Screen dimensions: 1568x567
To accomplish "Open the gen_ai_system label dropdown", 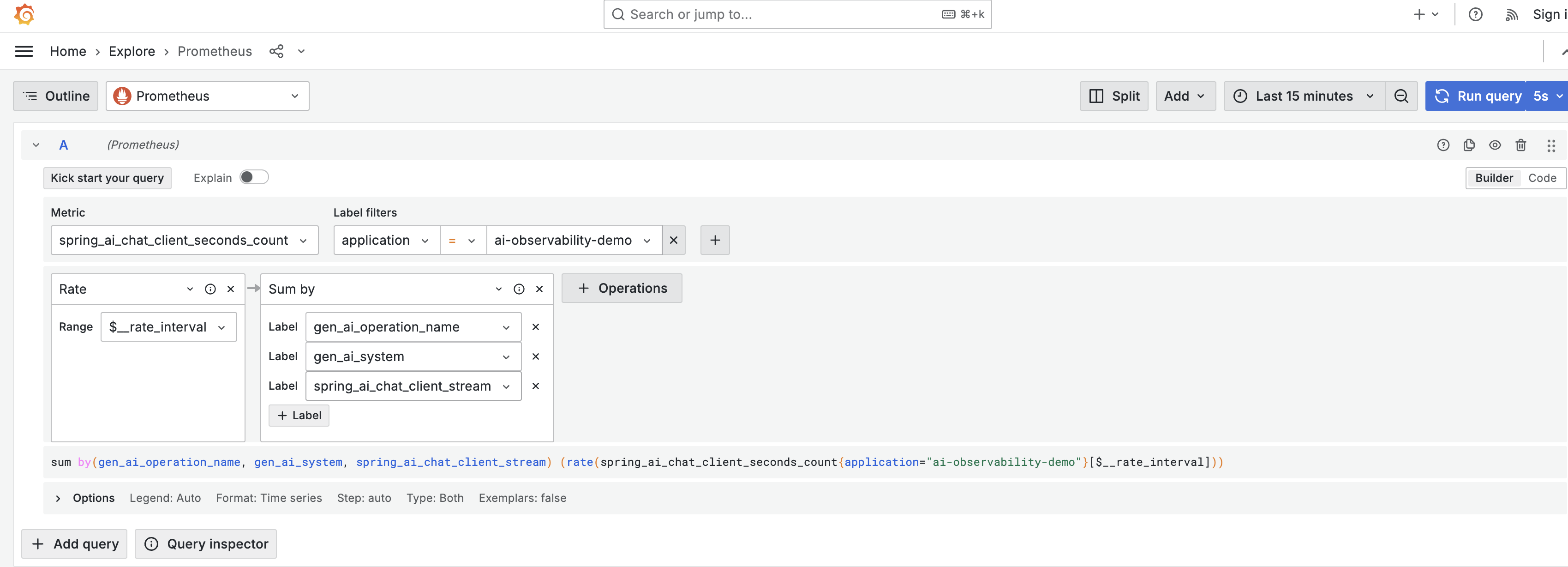I will pos(413,357).
